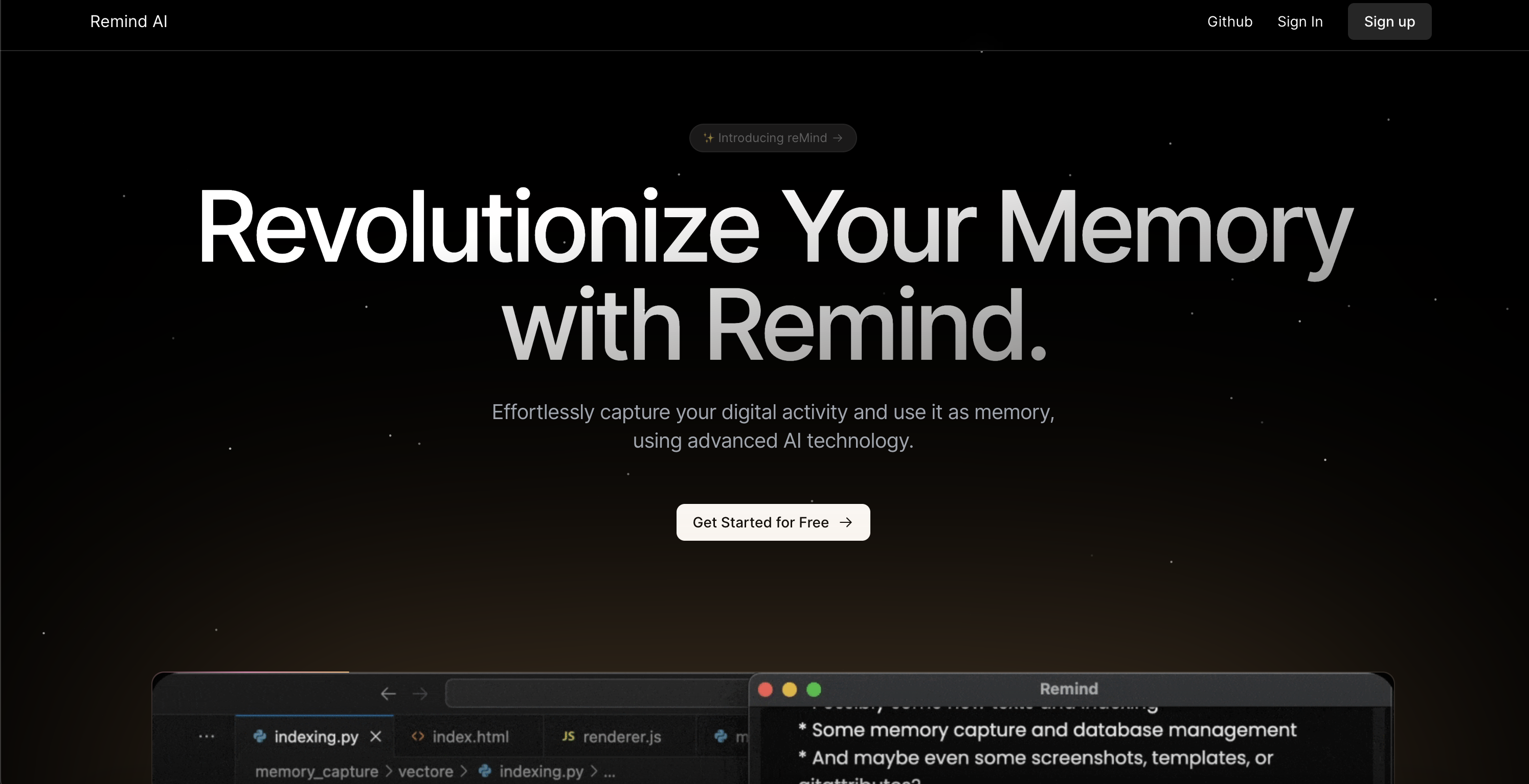
Task: Click the Python icon in the breadcrumb path
Action: click(485, 772)
